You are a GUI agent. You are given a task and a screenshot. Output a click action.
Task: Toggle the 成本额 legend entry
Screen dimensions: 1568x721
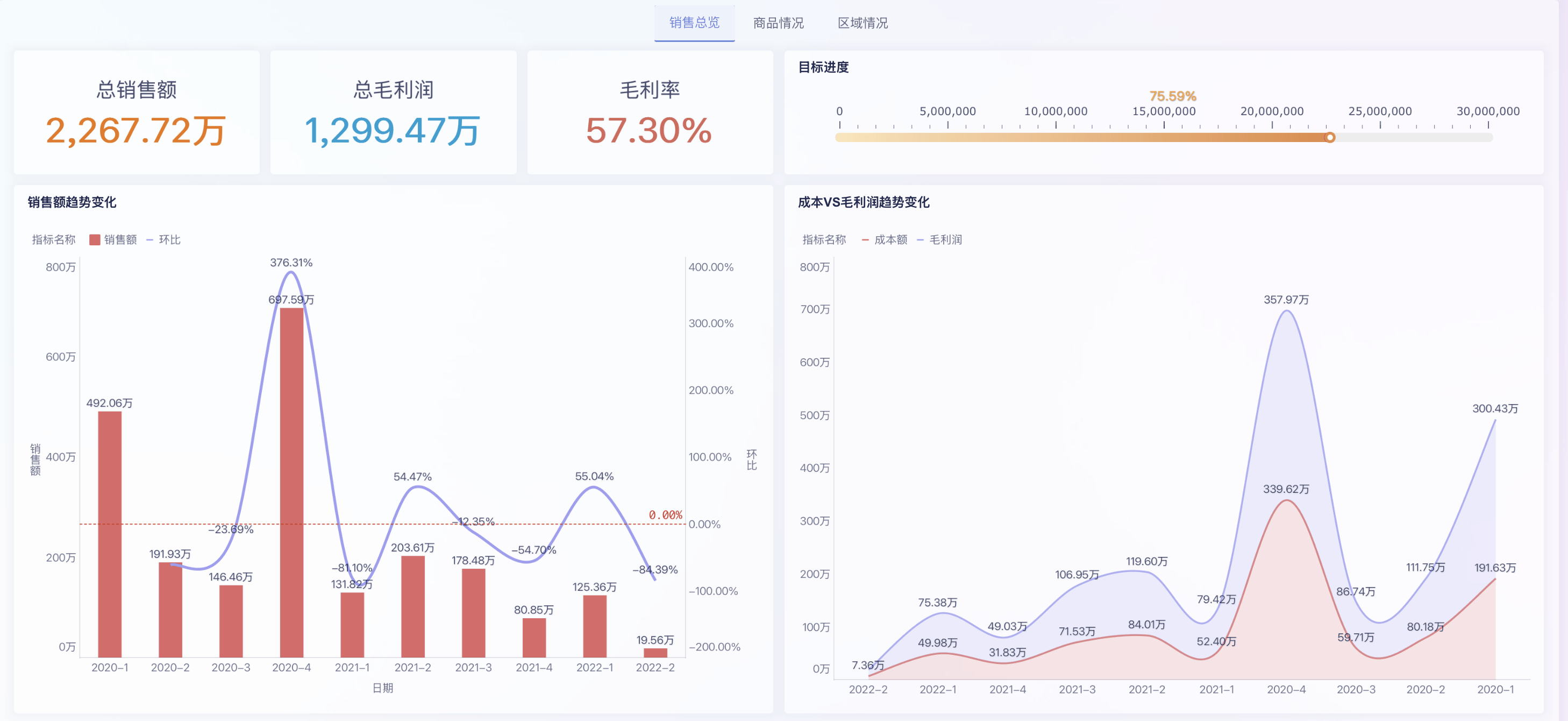click(885, 240)
